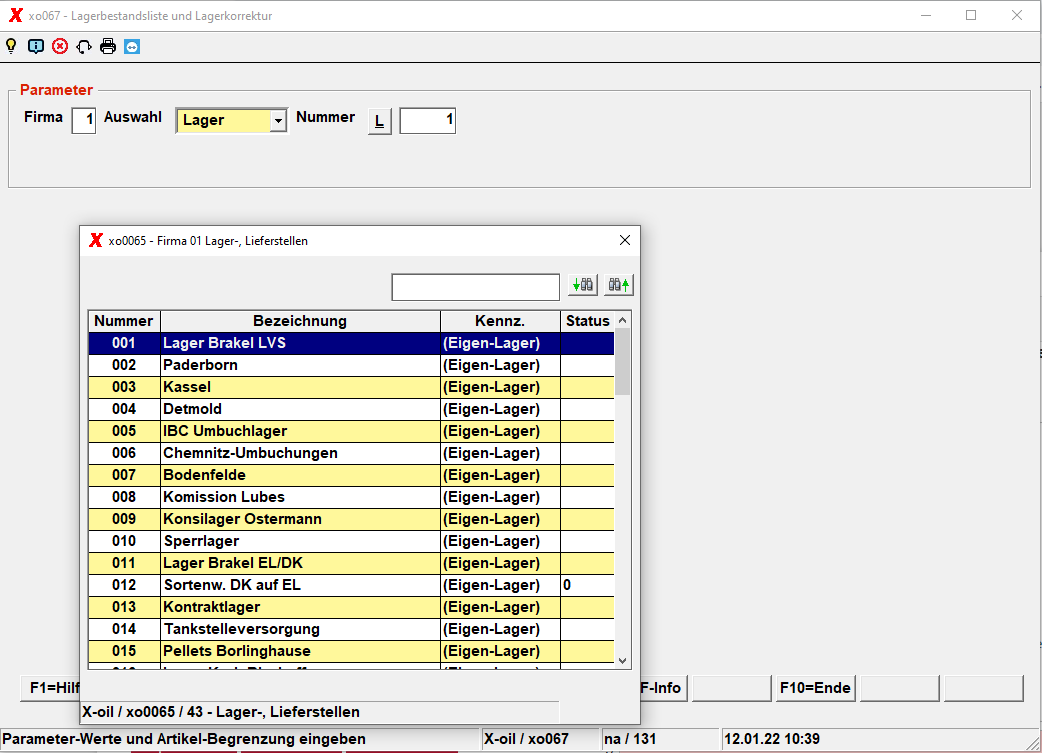Click the list scrollbar up arrow

click(x=623, y=320)
